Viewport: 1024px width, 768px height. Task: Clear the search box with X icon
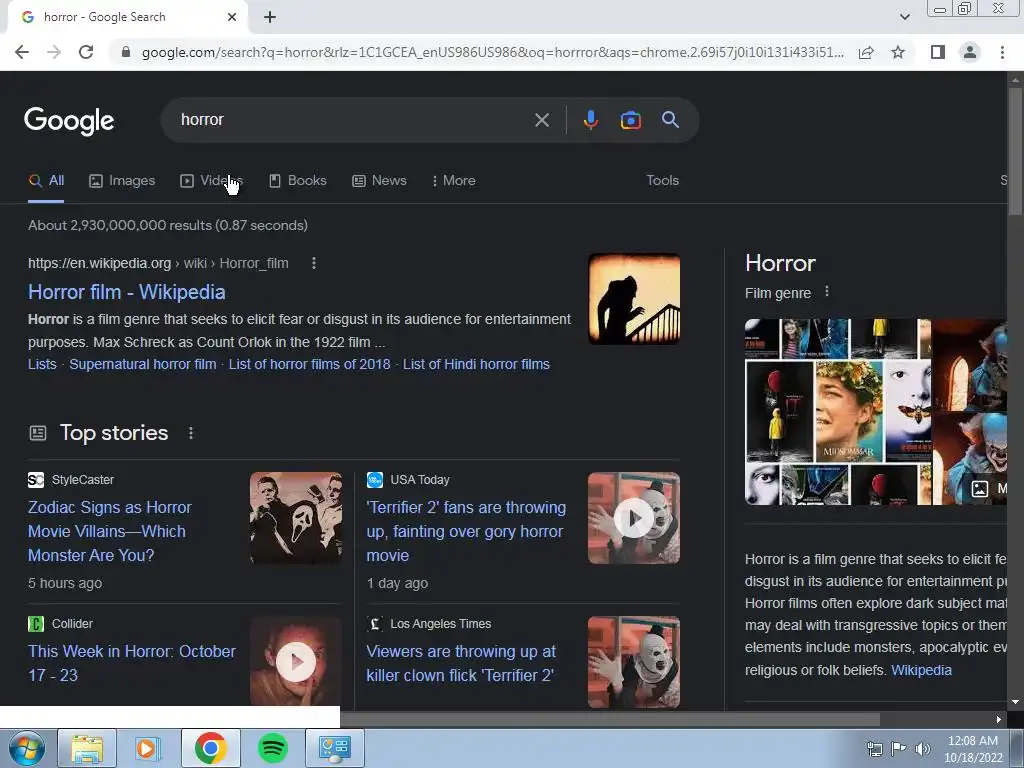542,120
